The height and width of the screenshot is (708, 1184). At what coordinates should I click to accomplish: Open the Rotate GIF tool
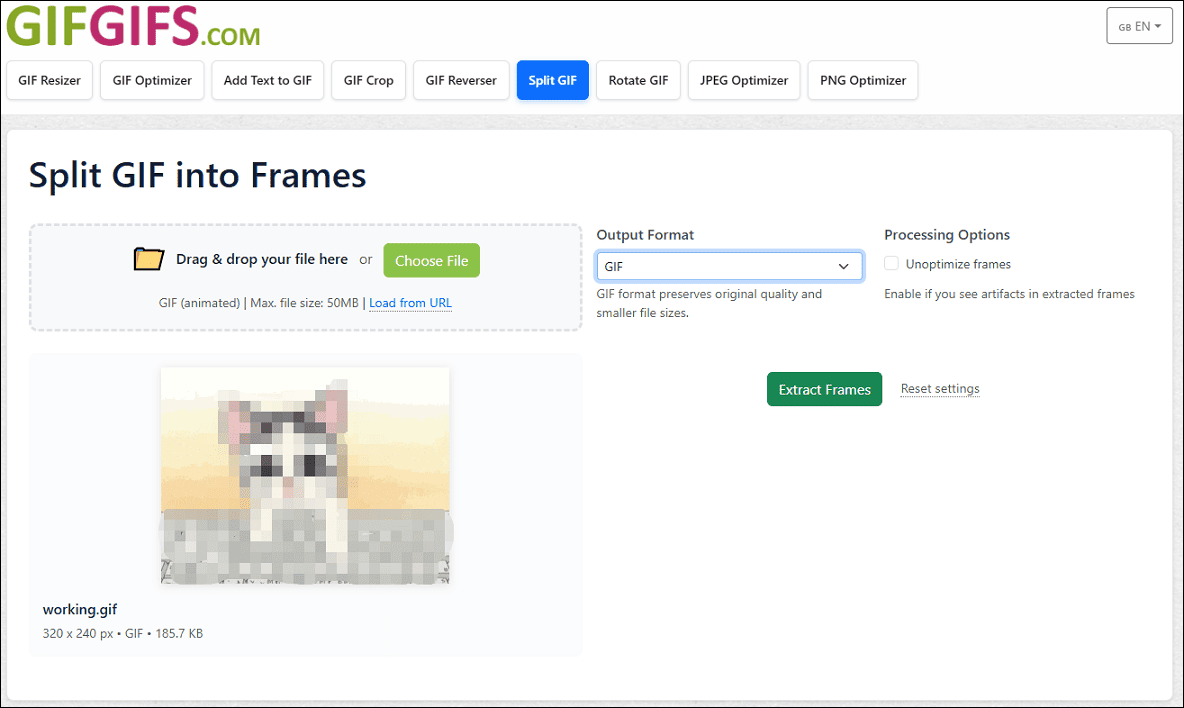click(x=638, y=80)
